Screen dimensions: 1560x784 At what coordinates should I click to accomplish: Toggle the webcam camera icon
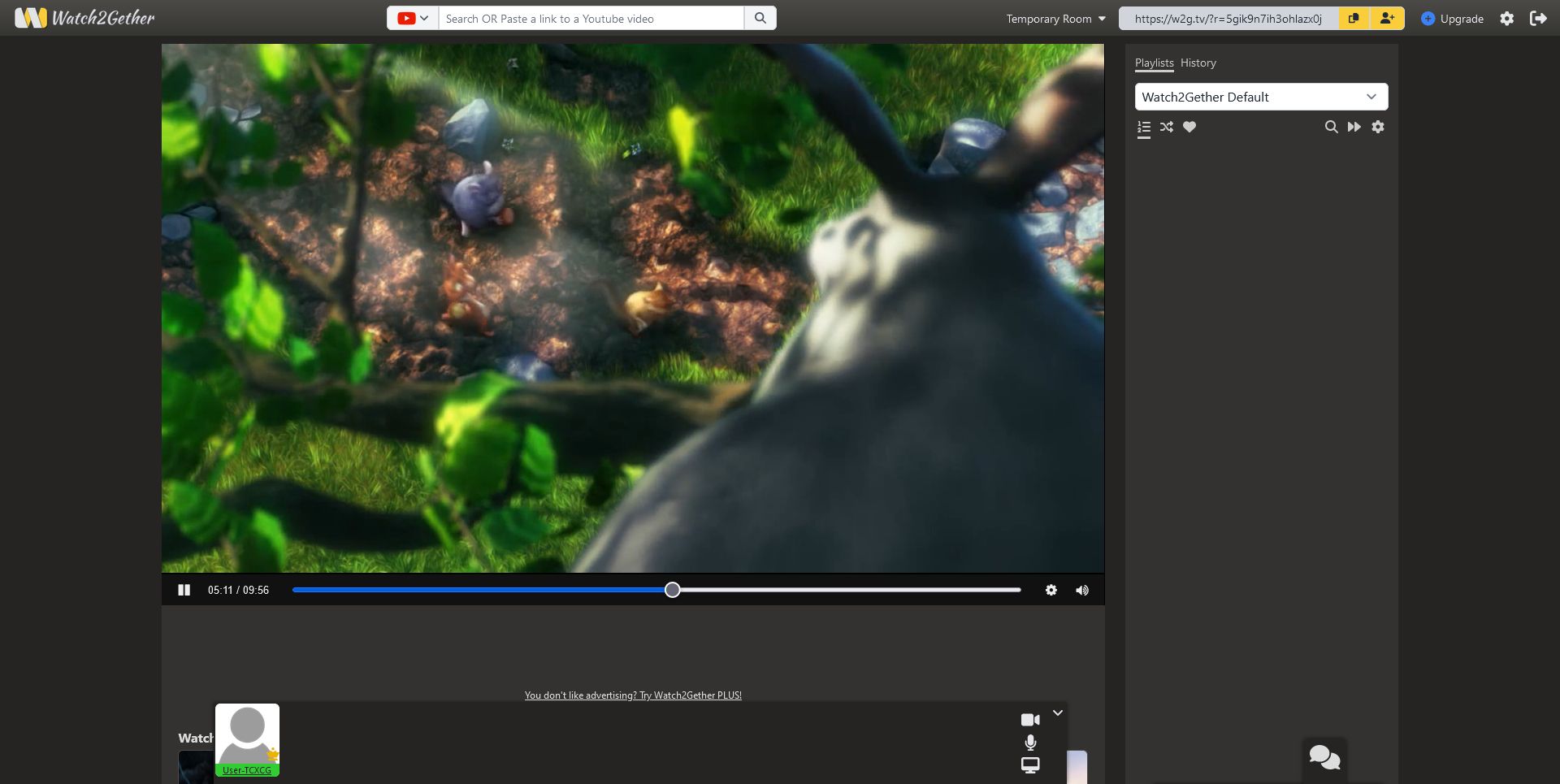click(1029, 720)
